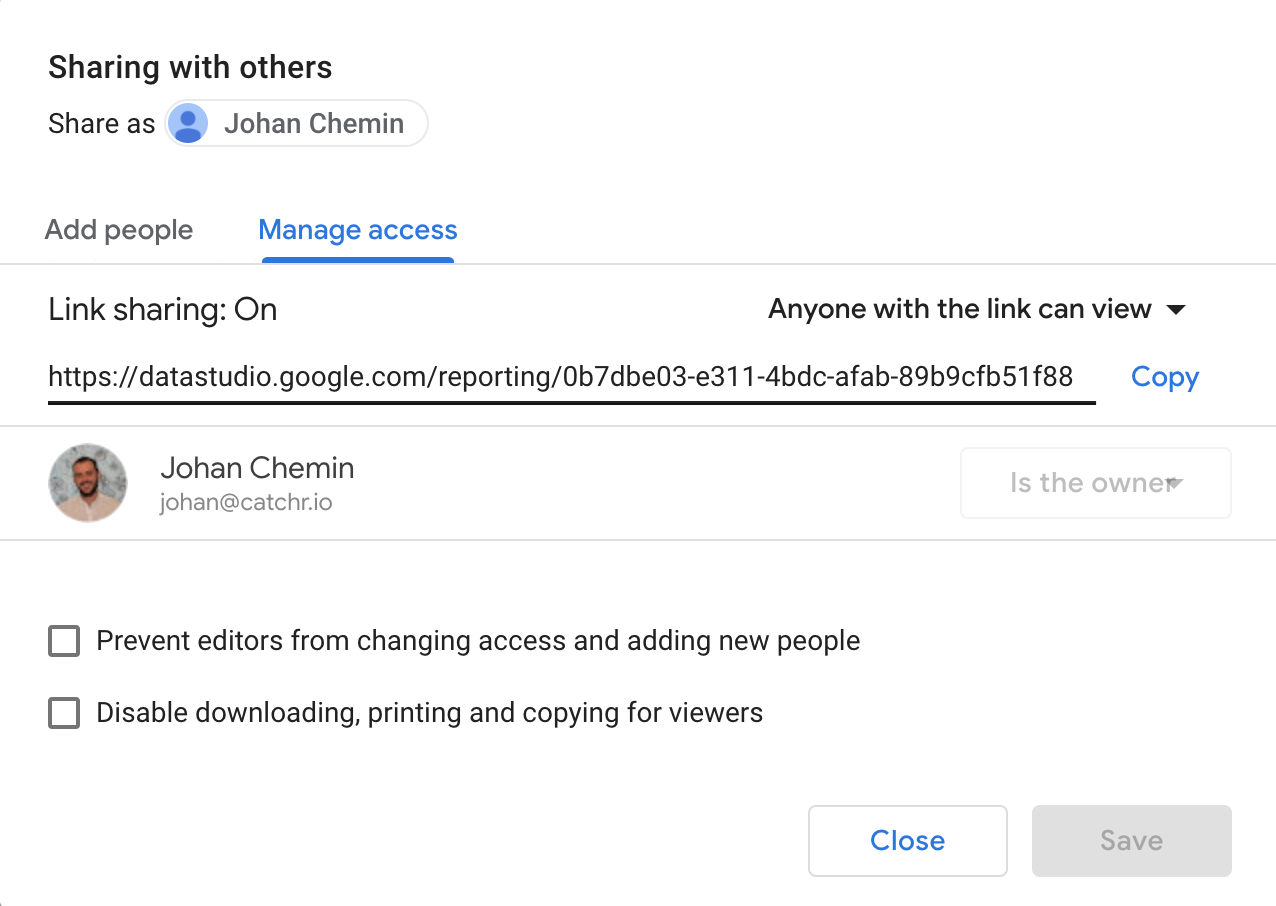Click the Share as Johan Chemin chip
1276x906 pixels.
click(296, 123)
